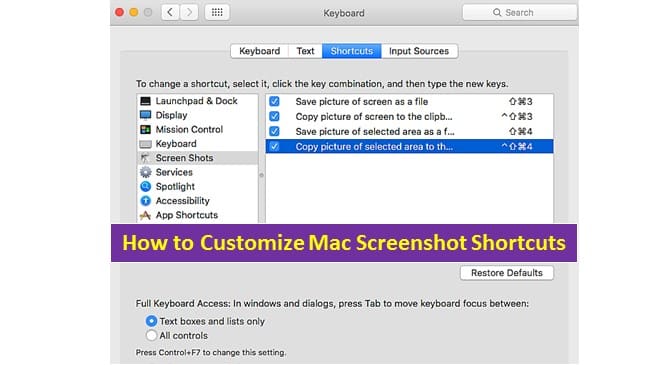Click the split-pane divider handle
The height and width of the screenshot is (365, 650).
[262, 175]
